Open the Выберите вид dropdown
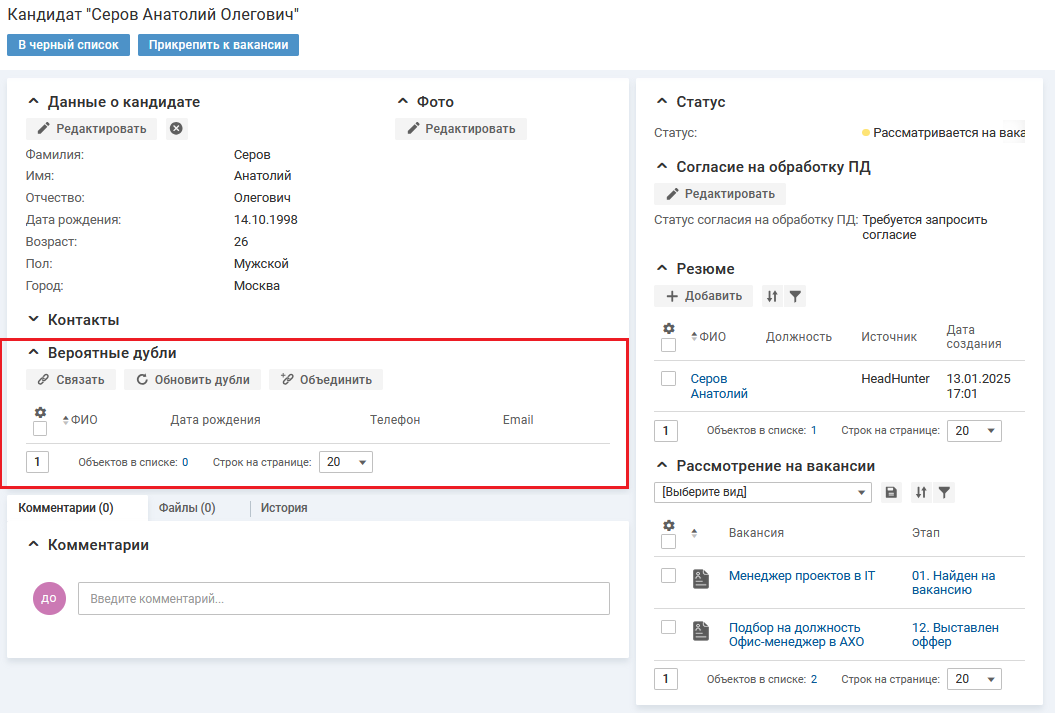This screenshot has height=713, width=1055. pyautogui.click(x=763, y=492)
